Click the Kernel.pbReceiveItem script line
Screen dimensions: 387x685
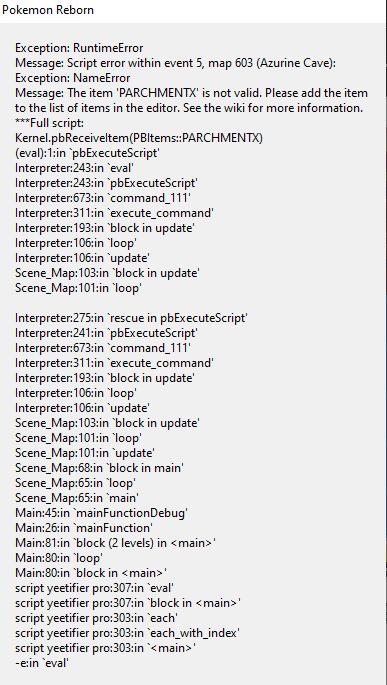click(x=139, y=138)
